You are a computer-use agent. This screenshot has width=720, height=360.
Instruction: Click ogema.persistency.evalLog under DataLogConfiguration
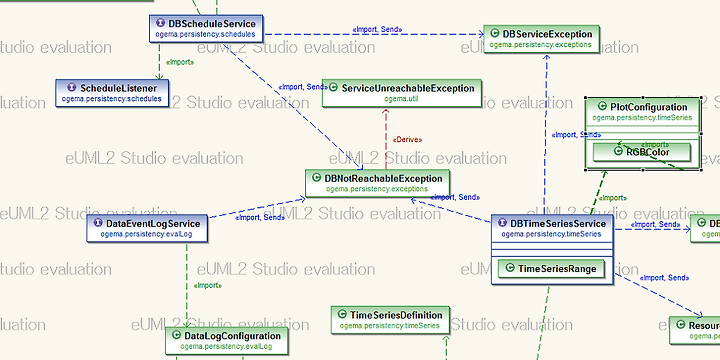pyautogui.click(x=226, y=346)
